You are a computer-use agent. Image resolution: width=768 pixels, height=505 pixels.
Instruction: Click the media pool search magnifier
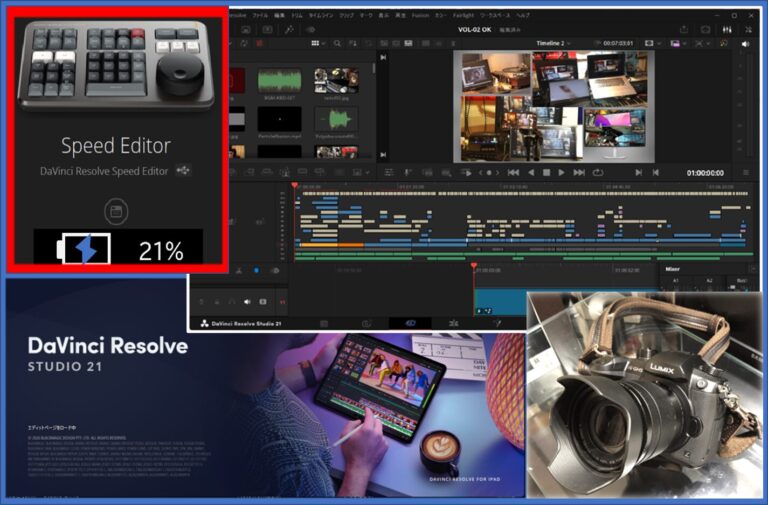[x=337, y=44]
